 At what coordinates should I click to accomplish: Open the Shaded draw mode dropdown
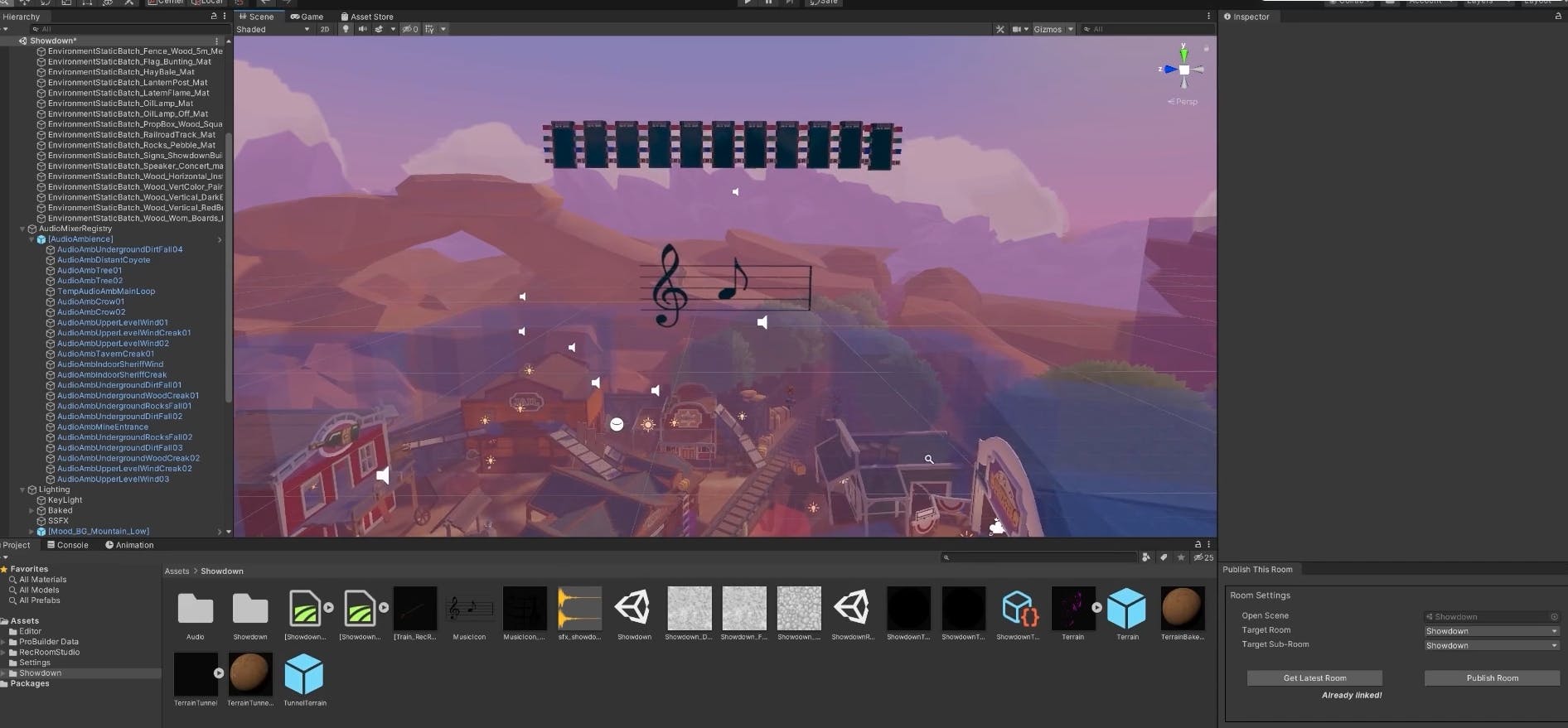[x=273, y=29]
